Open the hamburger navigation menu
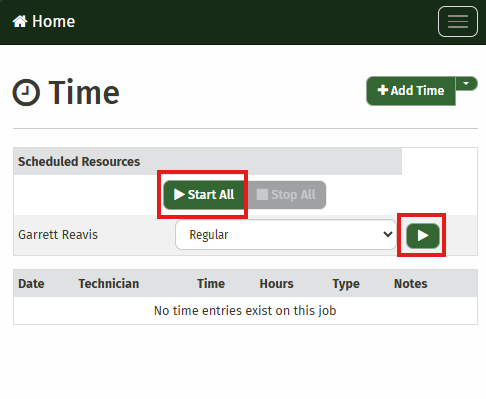Screen dimensions: 486x399 pos(458,22)
